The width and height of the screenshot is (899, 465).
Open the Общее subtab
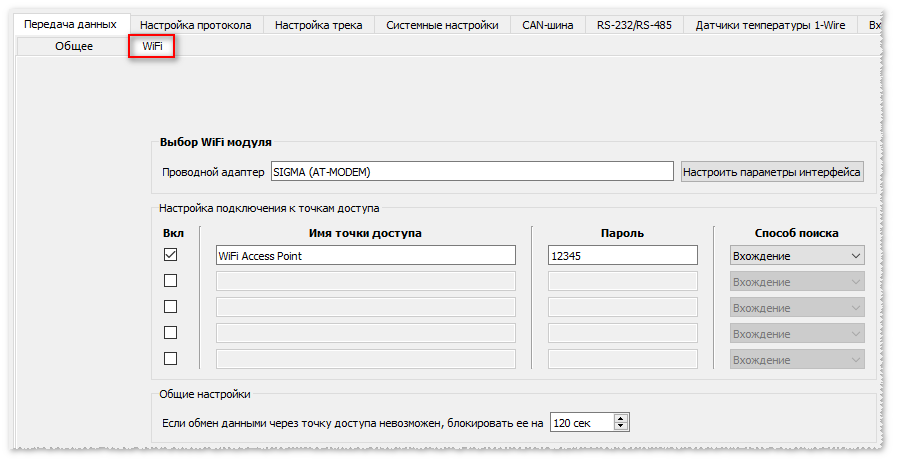[74, 46]
